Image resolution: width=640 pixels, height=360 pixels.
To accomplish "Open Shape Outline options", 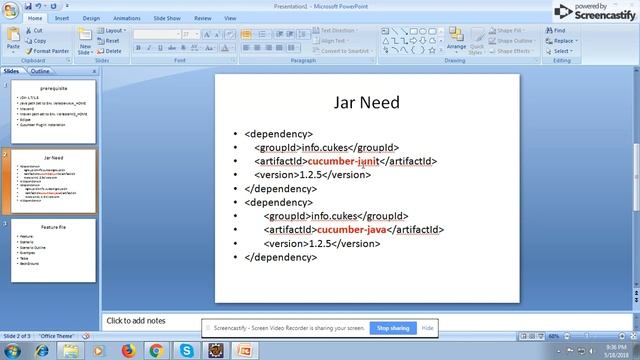I will tap(511, 41).
